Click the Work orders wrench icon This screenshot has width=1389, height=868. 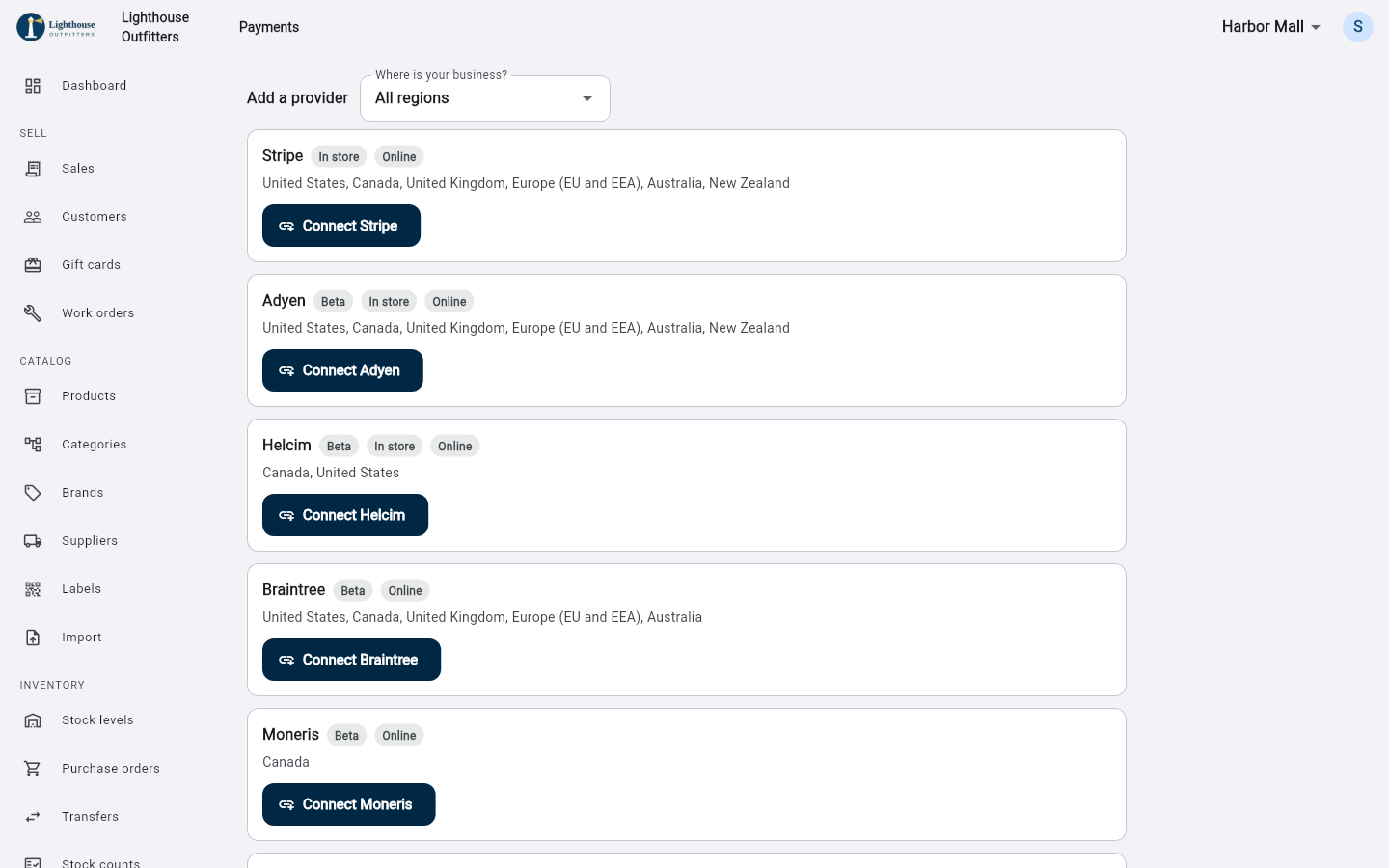pos(33,313)
